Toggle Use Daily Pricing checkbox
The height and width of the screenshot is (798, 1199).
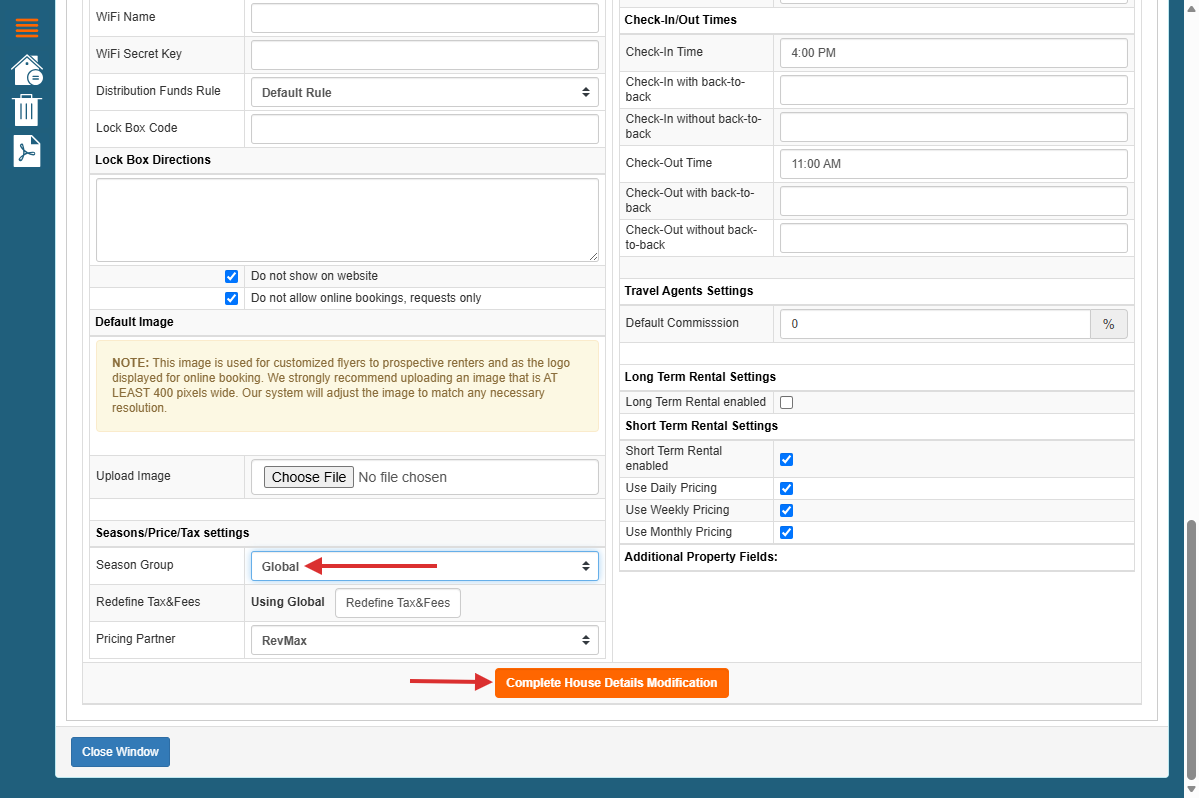pos(786,488)
